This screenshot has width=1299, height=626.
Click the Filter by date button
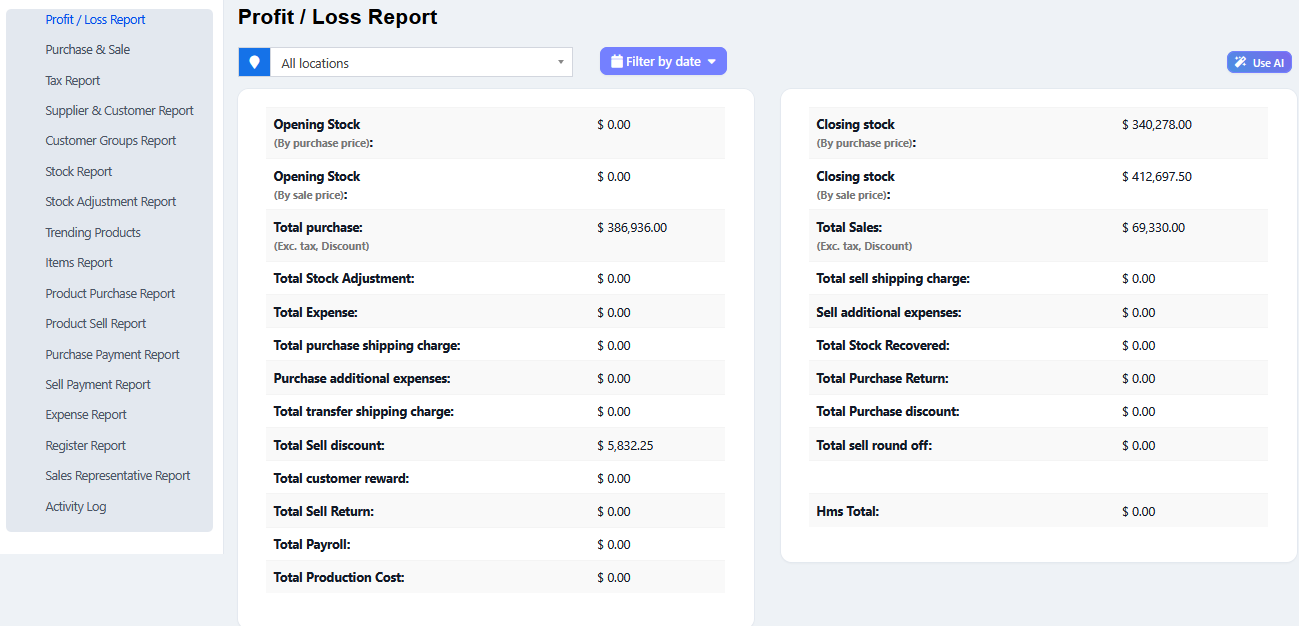click(x=663, y=61)
